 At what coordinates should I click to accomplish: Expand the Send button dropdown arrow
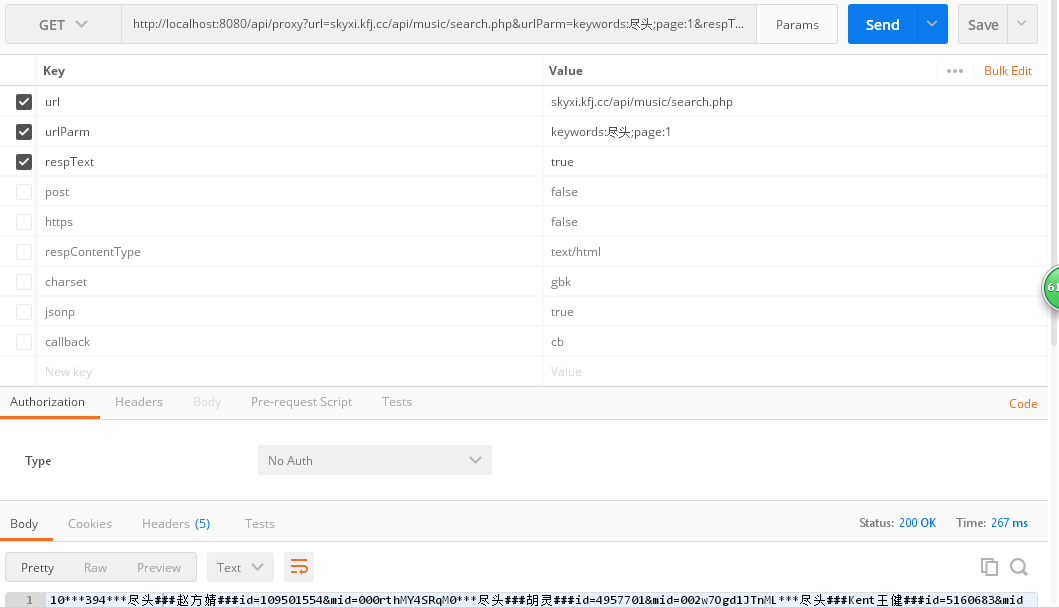click(933, 25)
